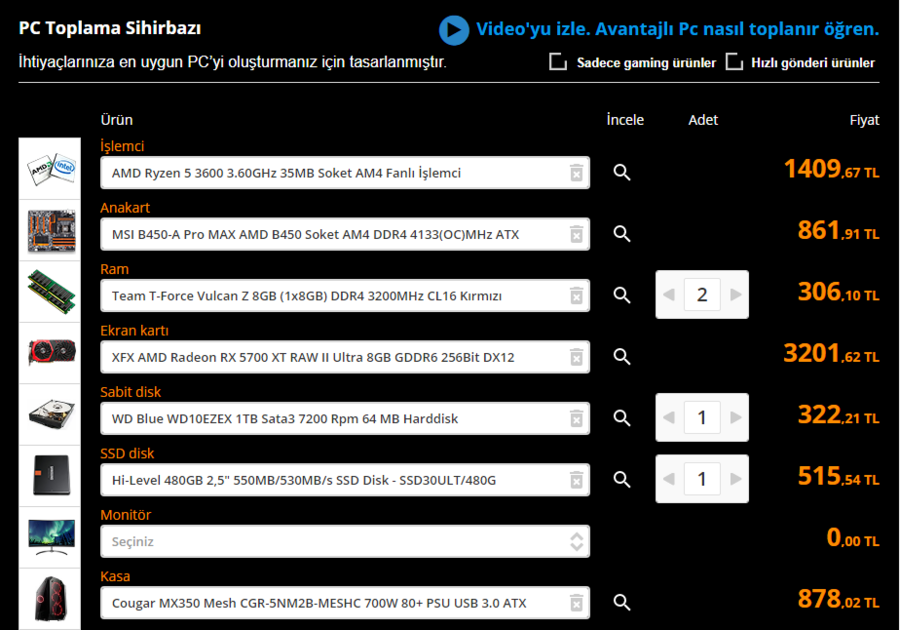Viewport: 900px width, 630px height.
Task: Inspect the XFX Radeon RX 5700 XT card
Action: (622, 357)
